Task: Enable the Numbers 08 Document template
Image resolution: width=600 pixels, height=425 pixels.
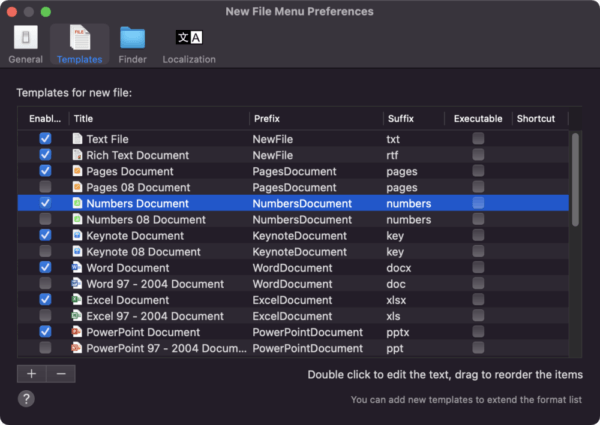Action: (x=45, y=219)
